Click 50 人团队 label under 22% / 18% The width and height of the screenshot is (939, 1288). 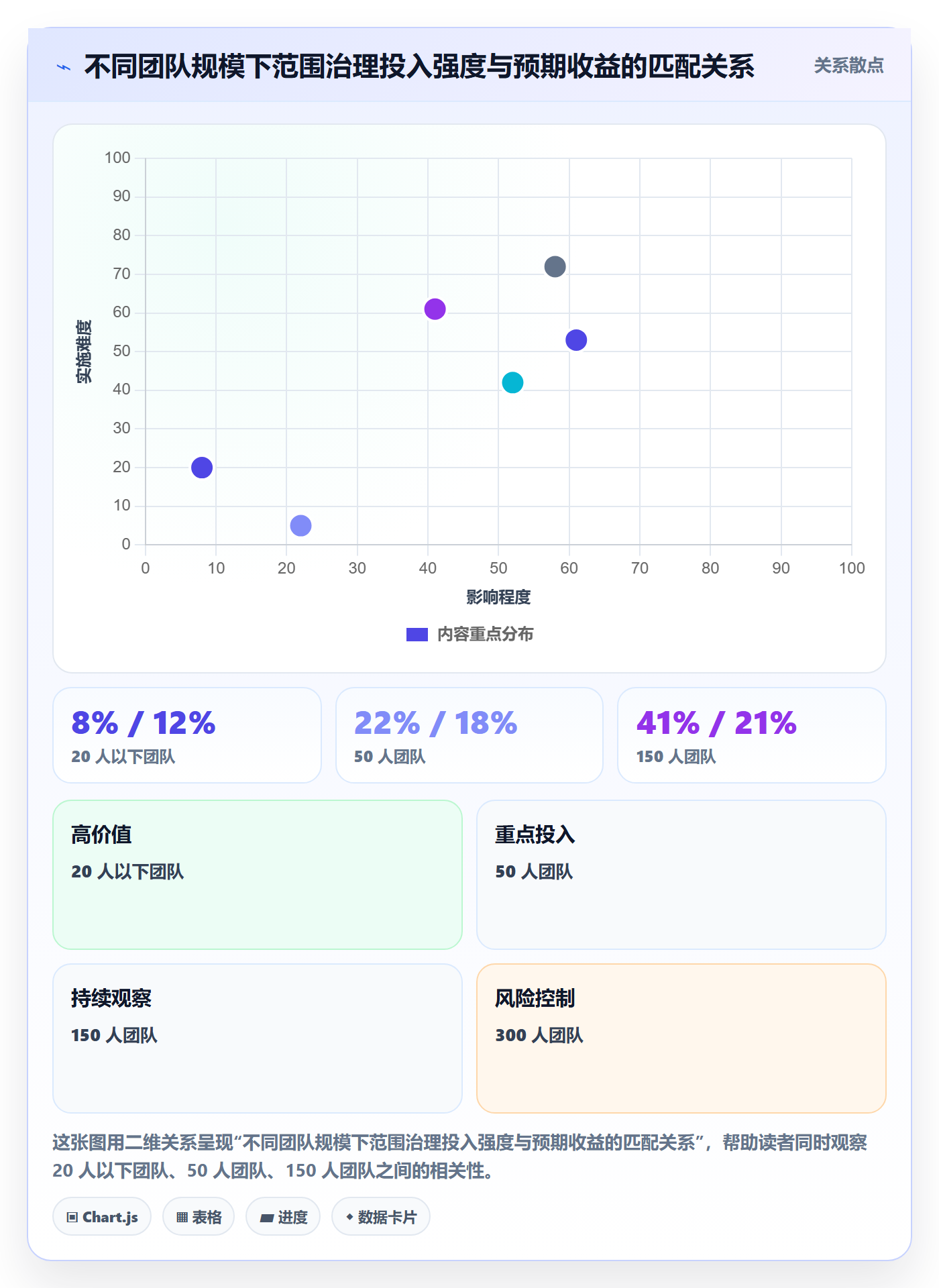[390, 757]
